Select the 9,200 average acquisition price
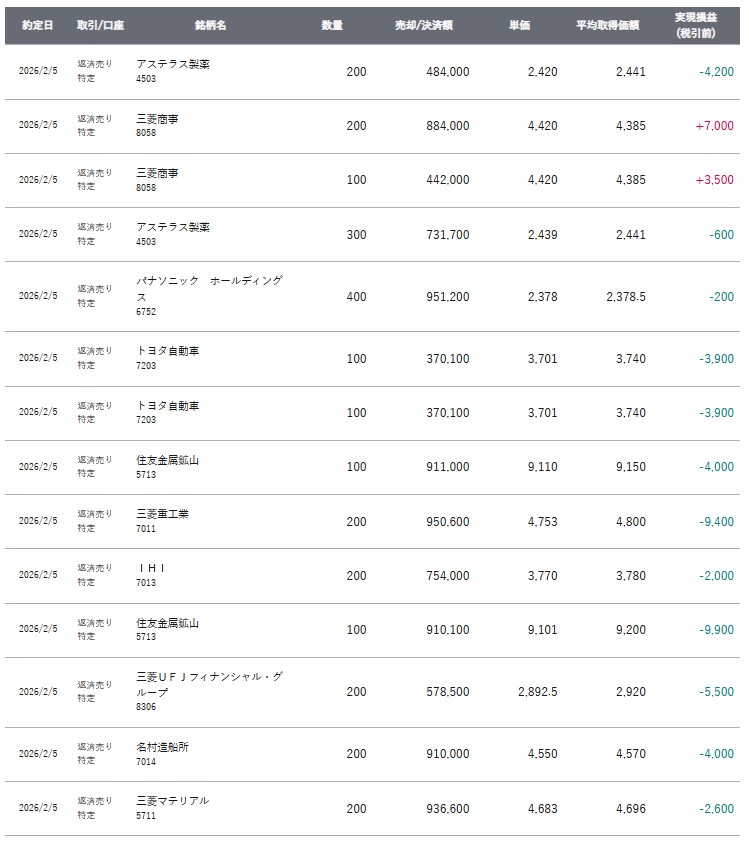This screenshot has width=749, height=846. pyautogui.click(x=629, y=630)
